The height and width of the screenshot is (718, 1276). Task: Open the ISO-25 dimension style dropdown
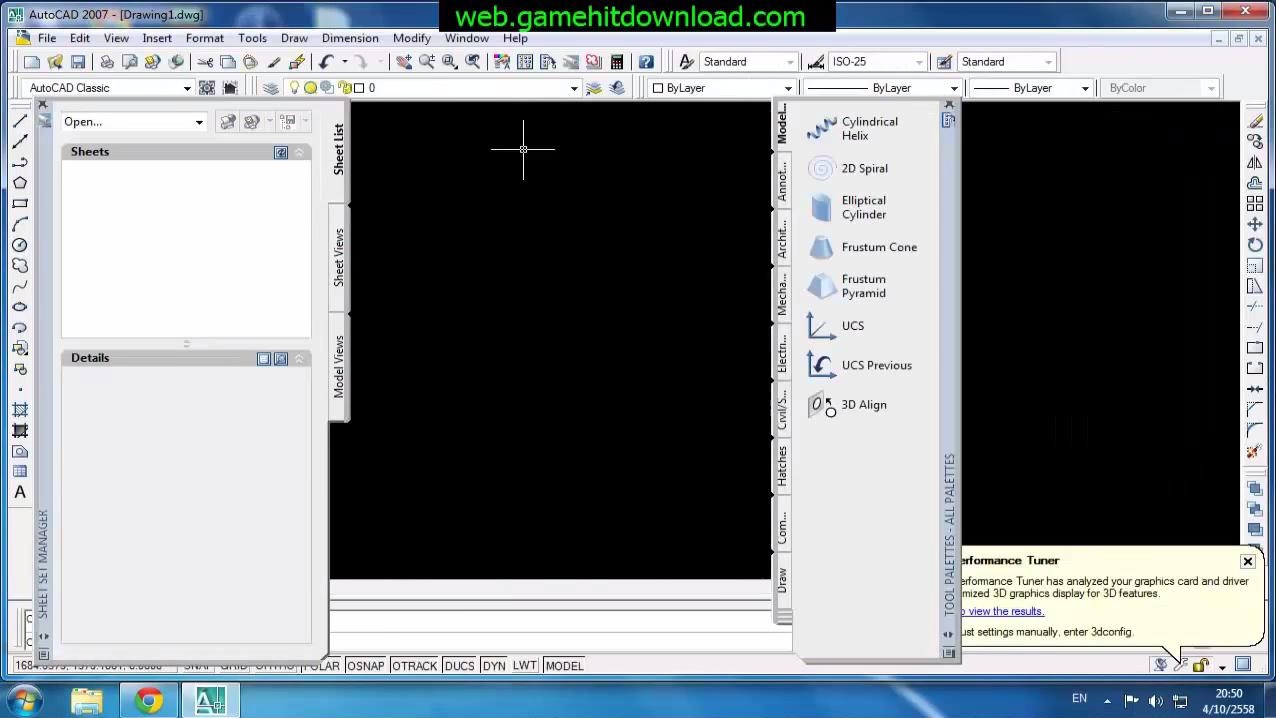coord(918,62)
